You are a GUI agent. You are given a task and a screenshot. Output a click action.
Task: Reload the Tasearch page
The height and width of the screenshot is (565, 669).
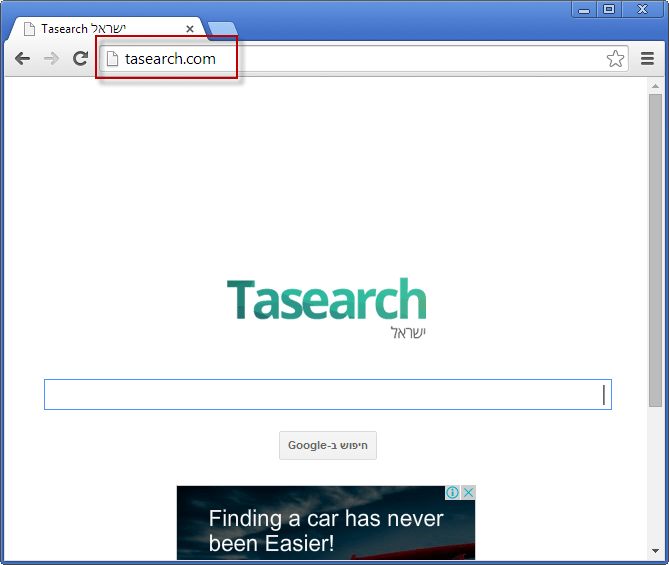pos(80,58)
